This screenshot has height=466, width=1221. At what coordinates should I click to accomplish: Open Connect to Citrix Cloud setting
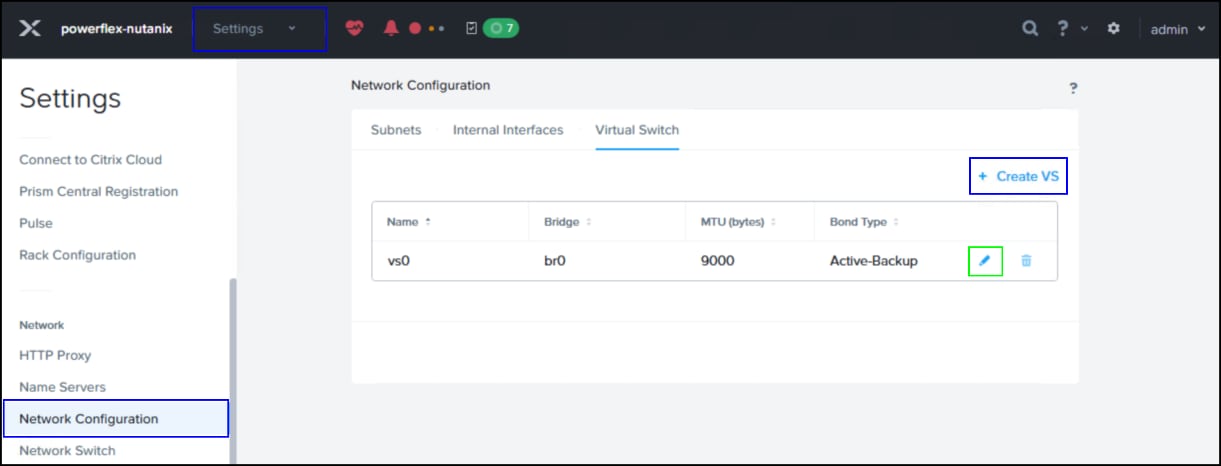pyautogui.click(x=90, y=160)
